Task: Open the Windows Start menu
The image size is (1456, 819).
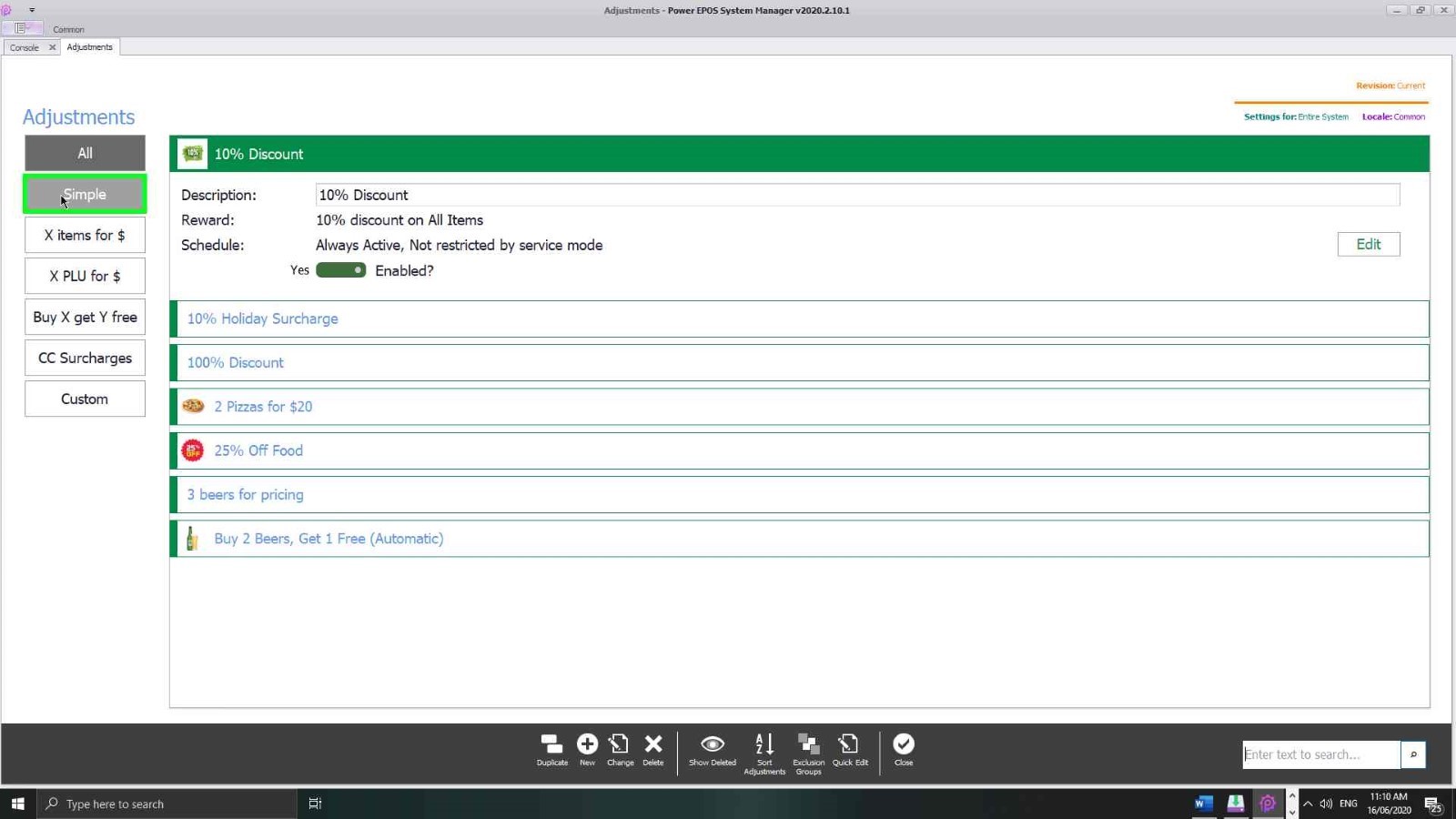Action: pyautogui.click(x=17, y=804)
